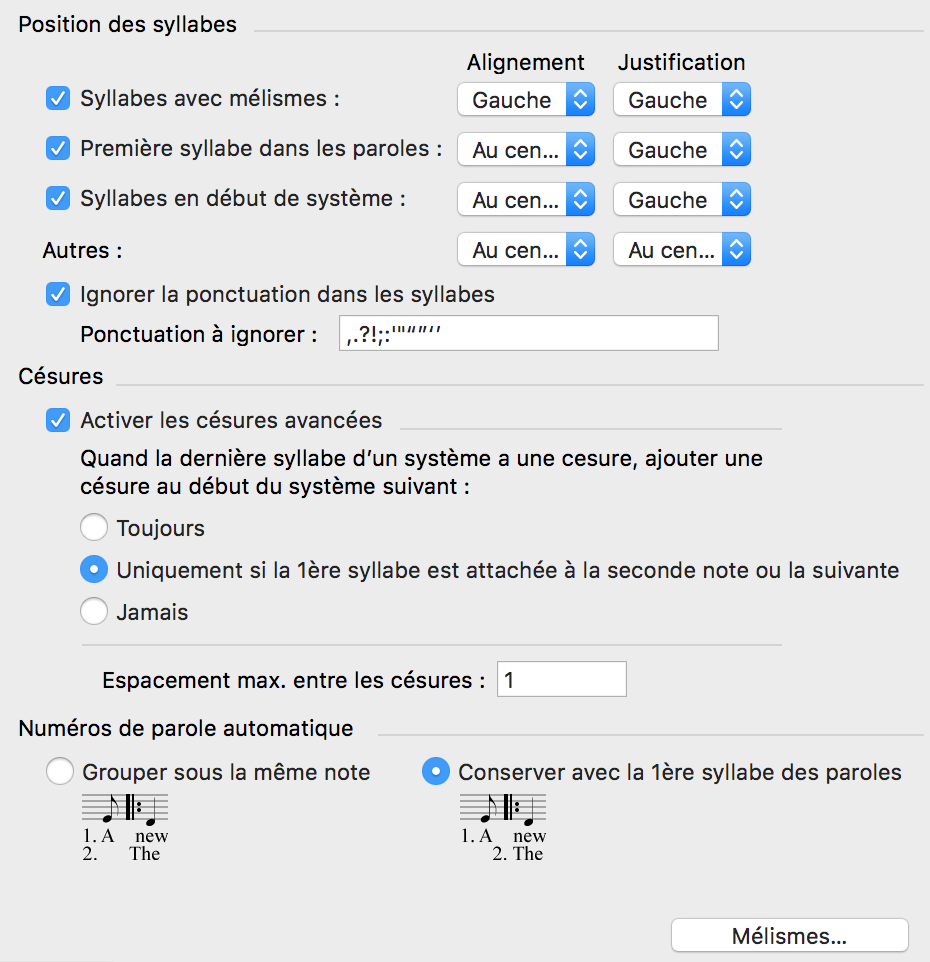Toggle Syllabes en début de système checkbox
This screenshot has height=962, width=930.
pyautogui.click(x=58, y=198)
